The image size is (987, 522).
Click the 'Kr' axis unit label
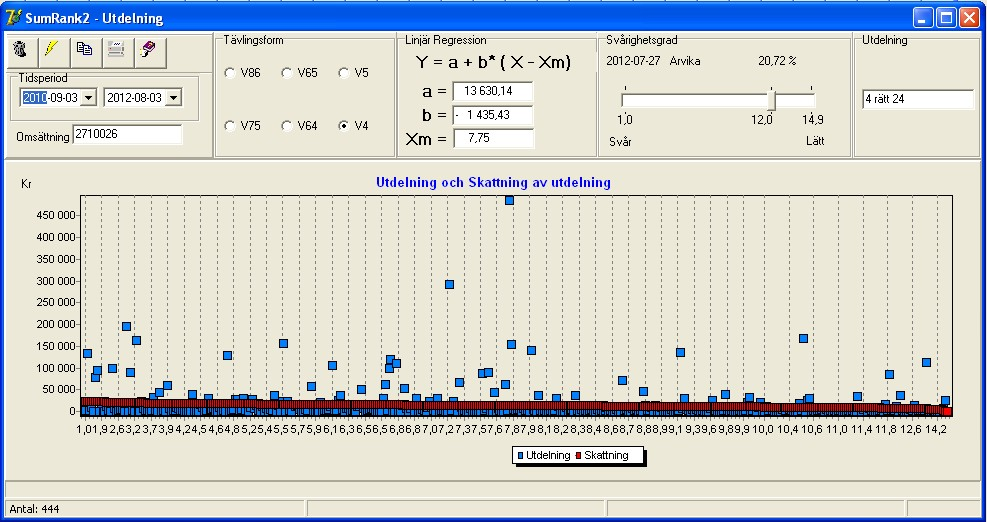tap(26, 184)
